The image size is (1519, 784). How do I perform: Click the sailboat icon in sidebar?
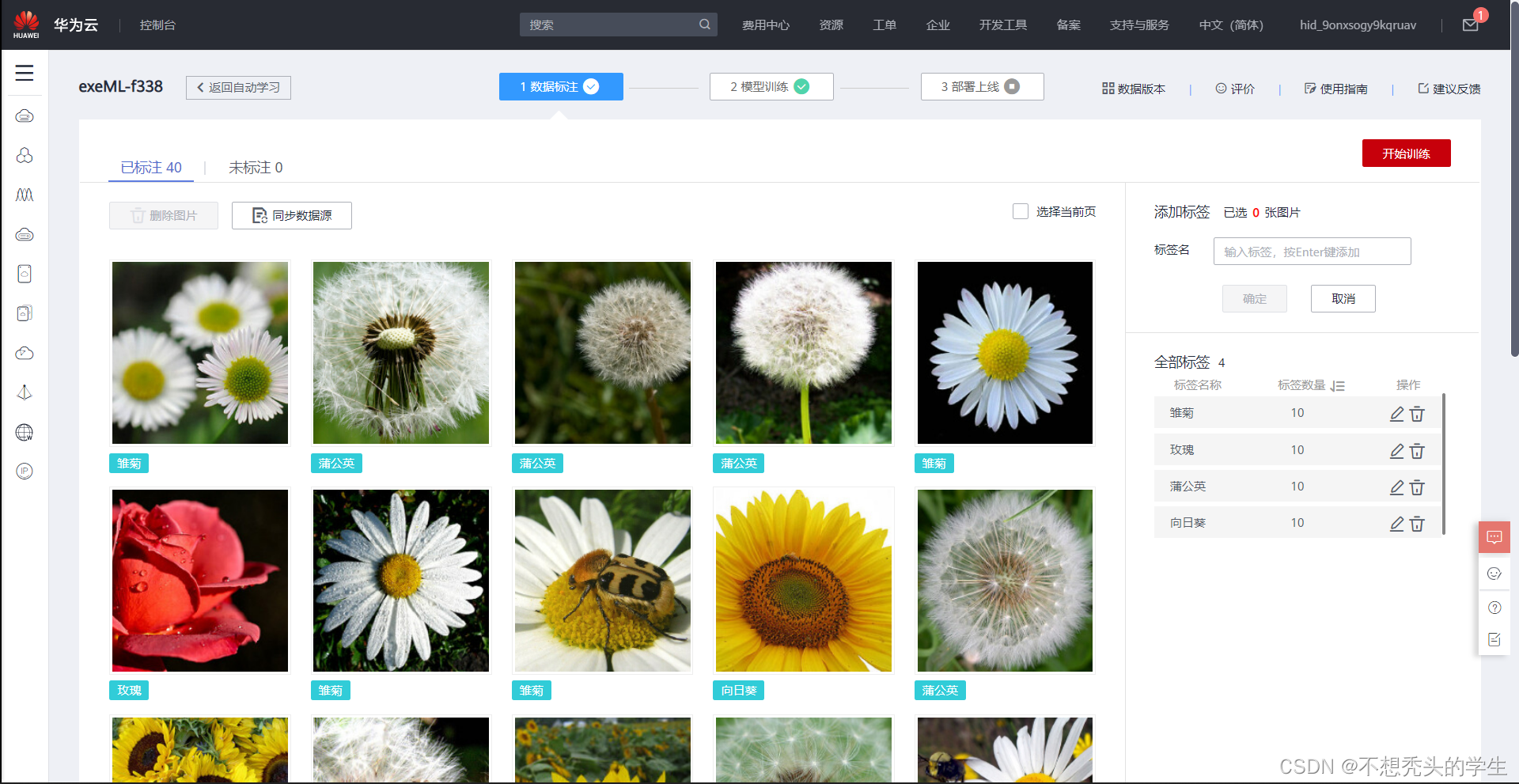pyautogui.click(x=25, y=392)
